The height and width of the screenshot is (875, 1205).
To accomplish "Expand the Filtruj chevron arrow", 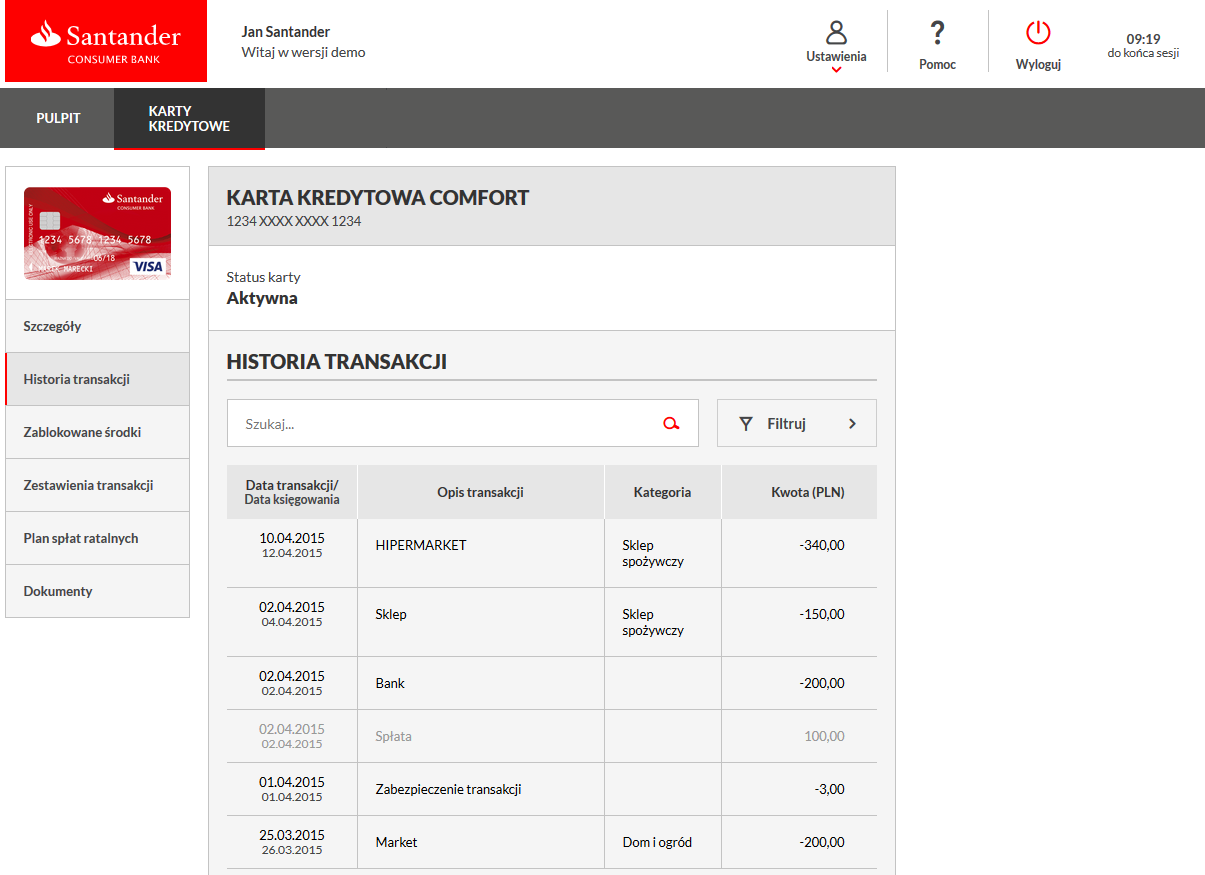I will tap(852, 424).
